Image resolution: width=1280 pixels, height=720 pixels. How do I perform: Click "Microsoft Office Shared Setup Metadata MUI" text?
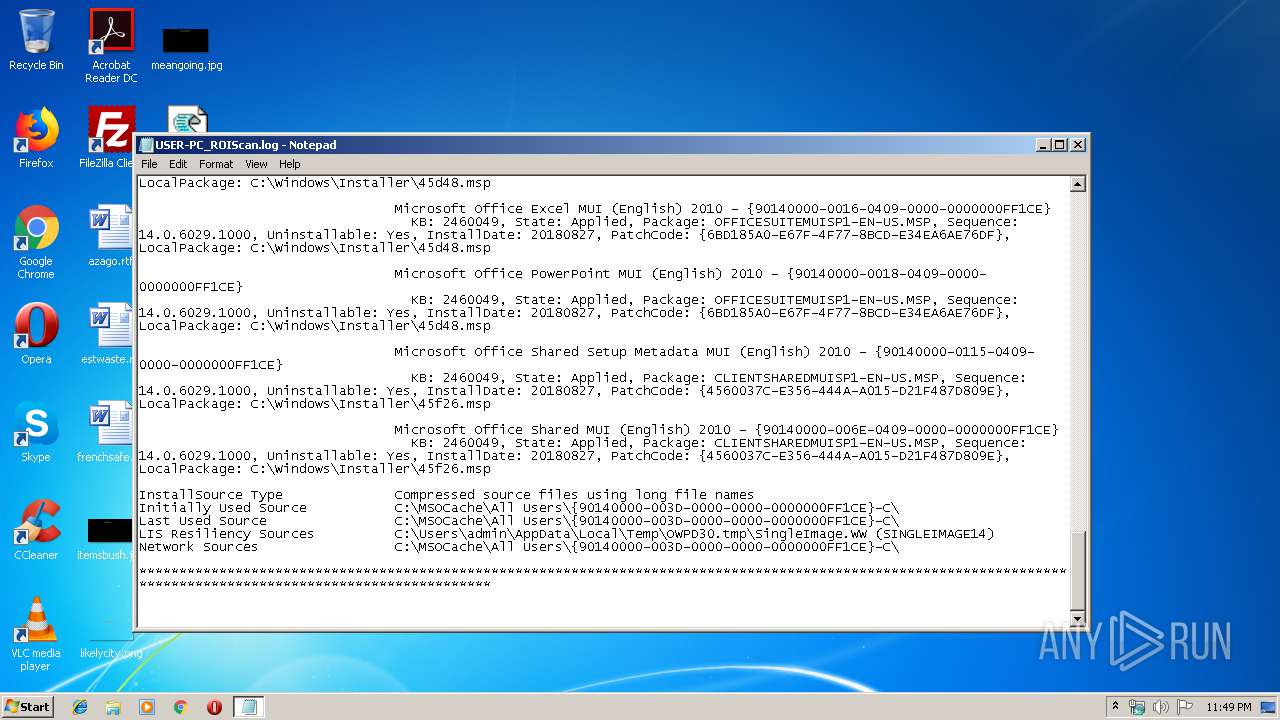[565, 352]
